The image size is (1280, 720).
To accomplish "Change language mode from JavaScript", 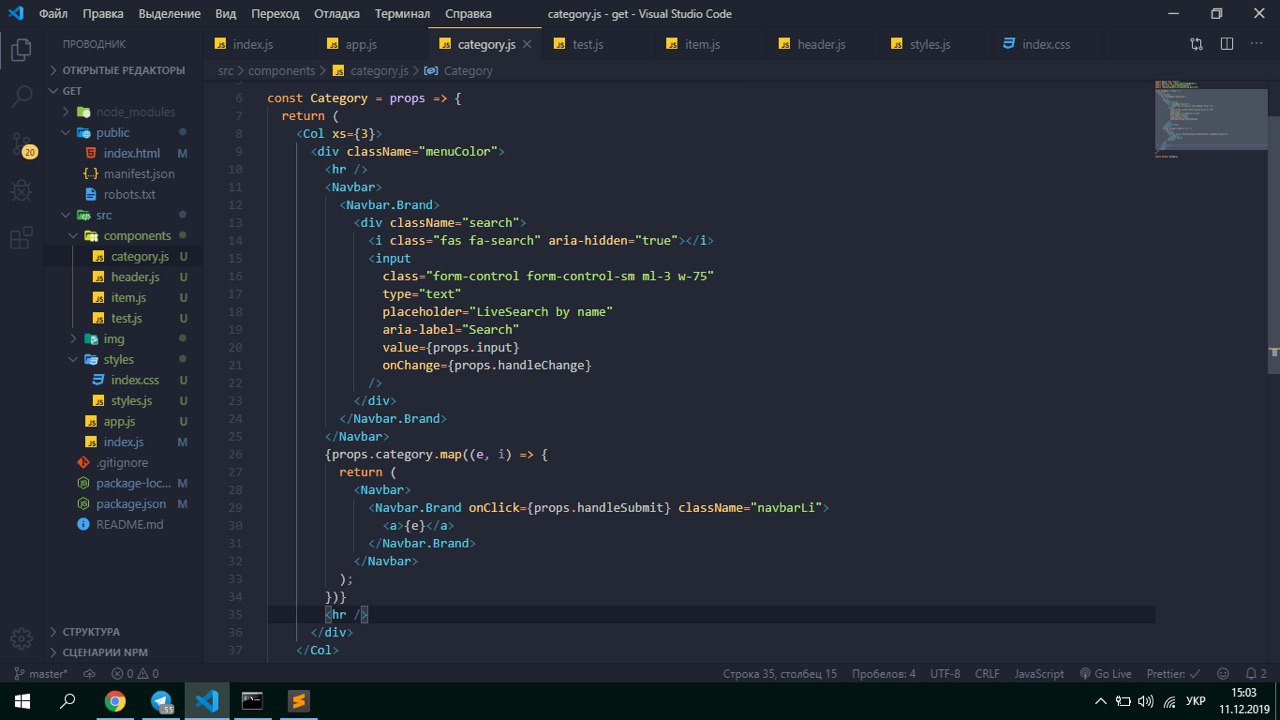I will (x=1039, y=674).
